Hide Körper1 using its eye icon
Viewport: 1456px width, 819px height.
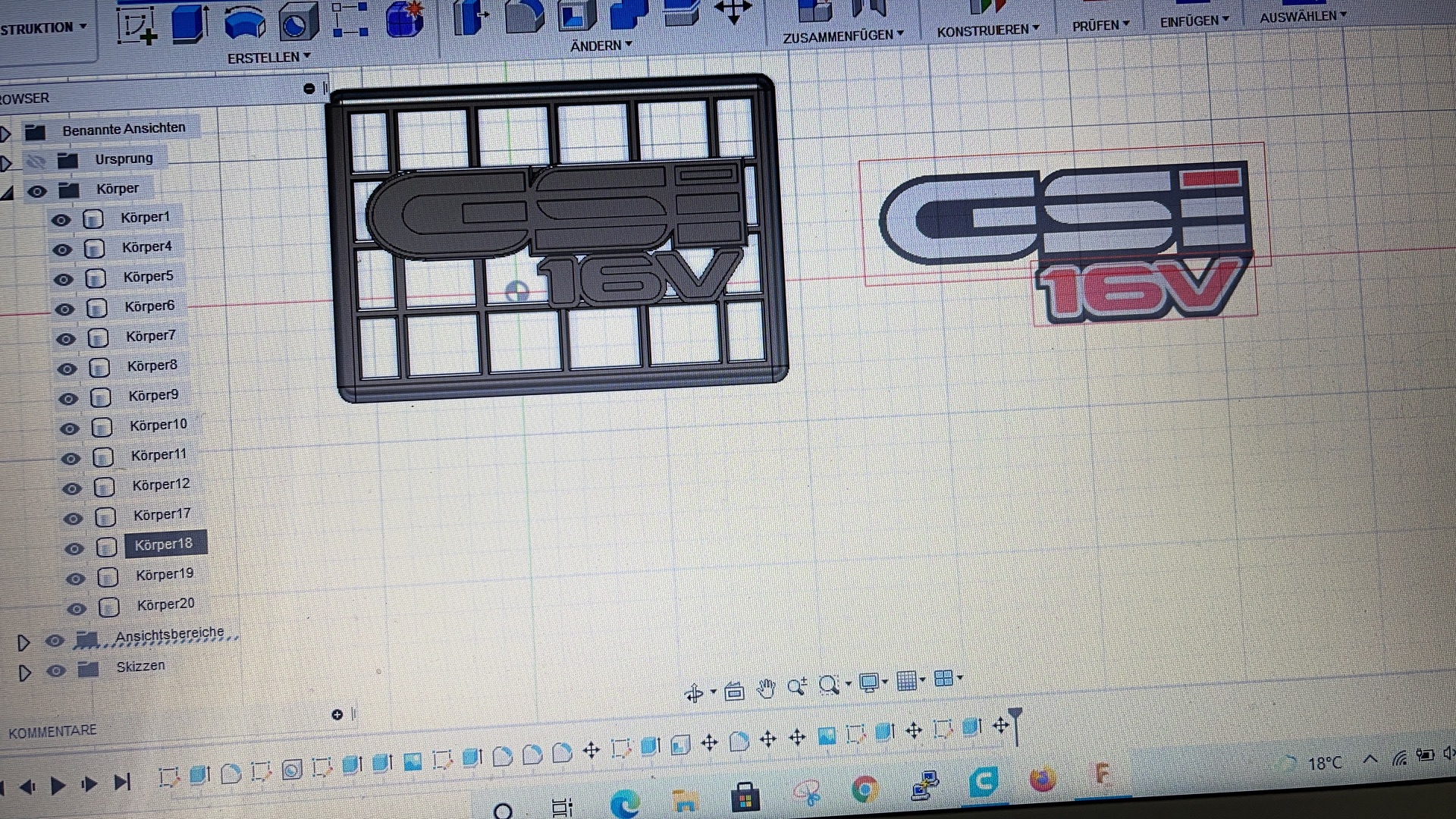coord(61,220)
